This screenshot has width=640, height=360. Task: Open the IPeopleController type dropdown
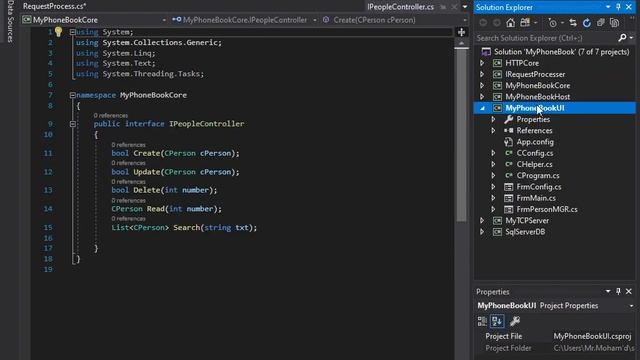tap(315, 20)
